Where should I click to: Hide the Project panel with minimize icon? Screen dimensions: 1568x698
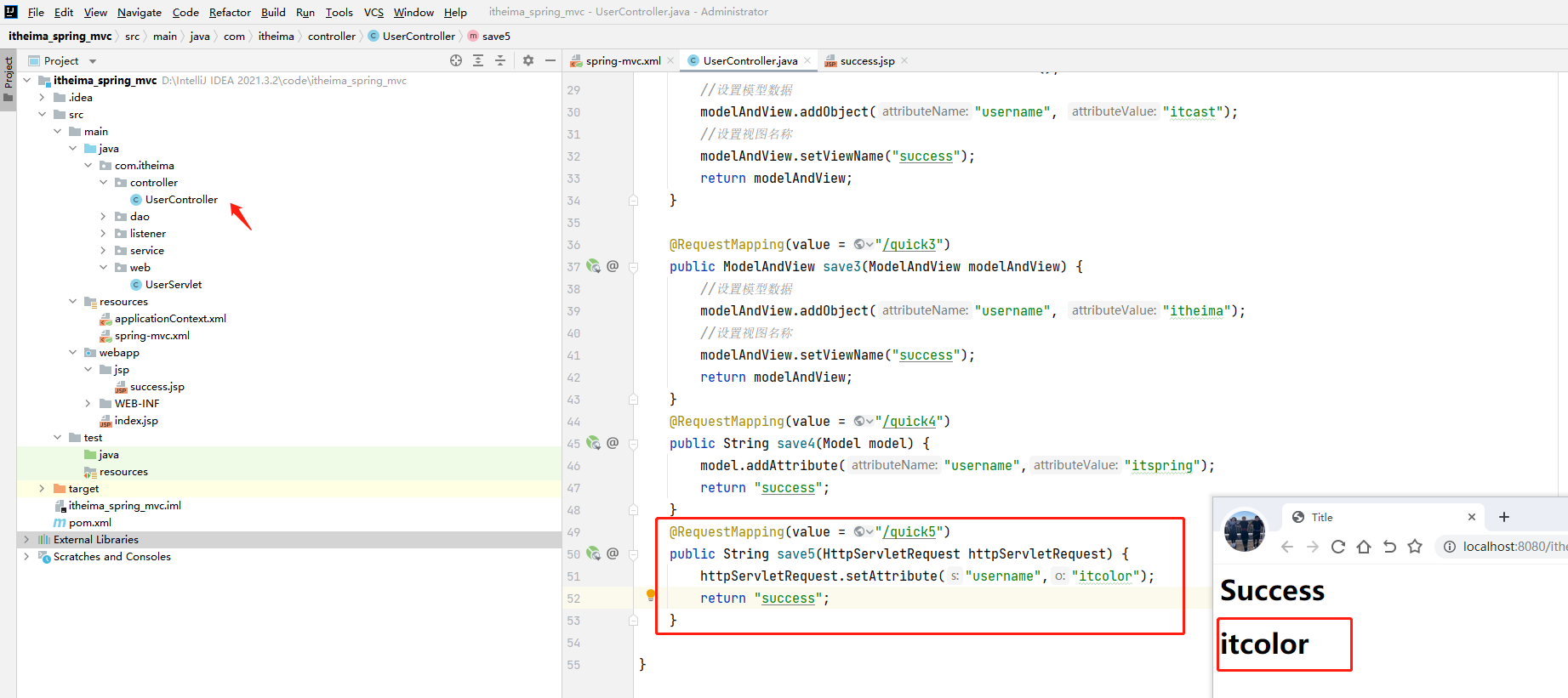pyautogui.click(x=550, y=60)
